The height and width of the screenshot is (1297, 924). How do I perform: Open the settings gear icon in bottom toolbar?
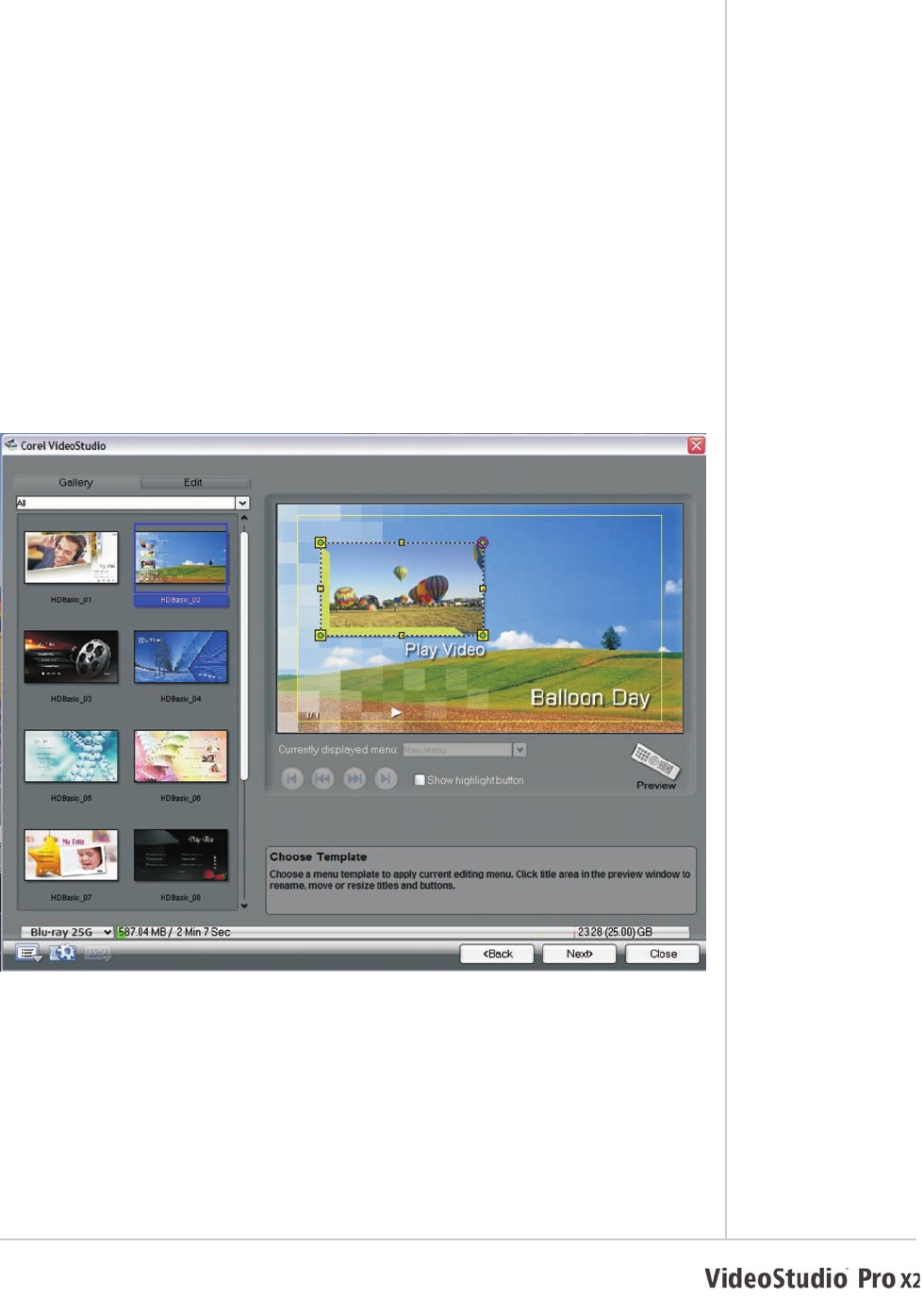click(62, 954)
